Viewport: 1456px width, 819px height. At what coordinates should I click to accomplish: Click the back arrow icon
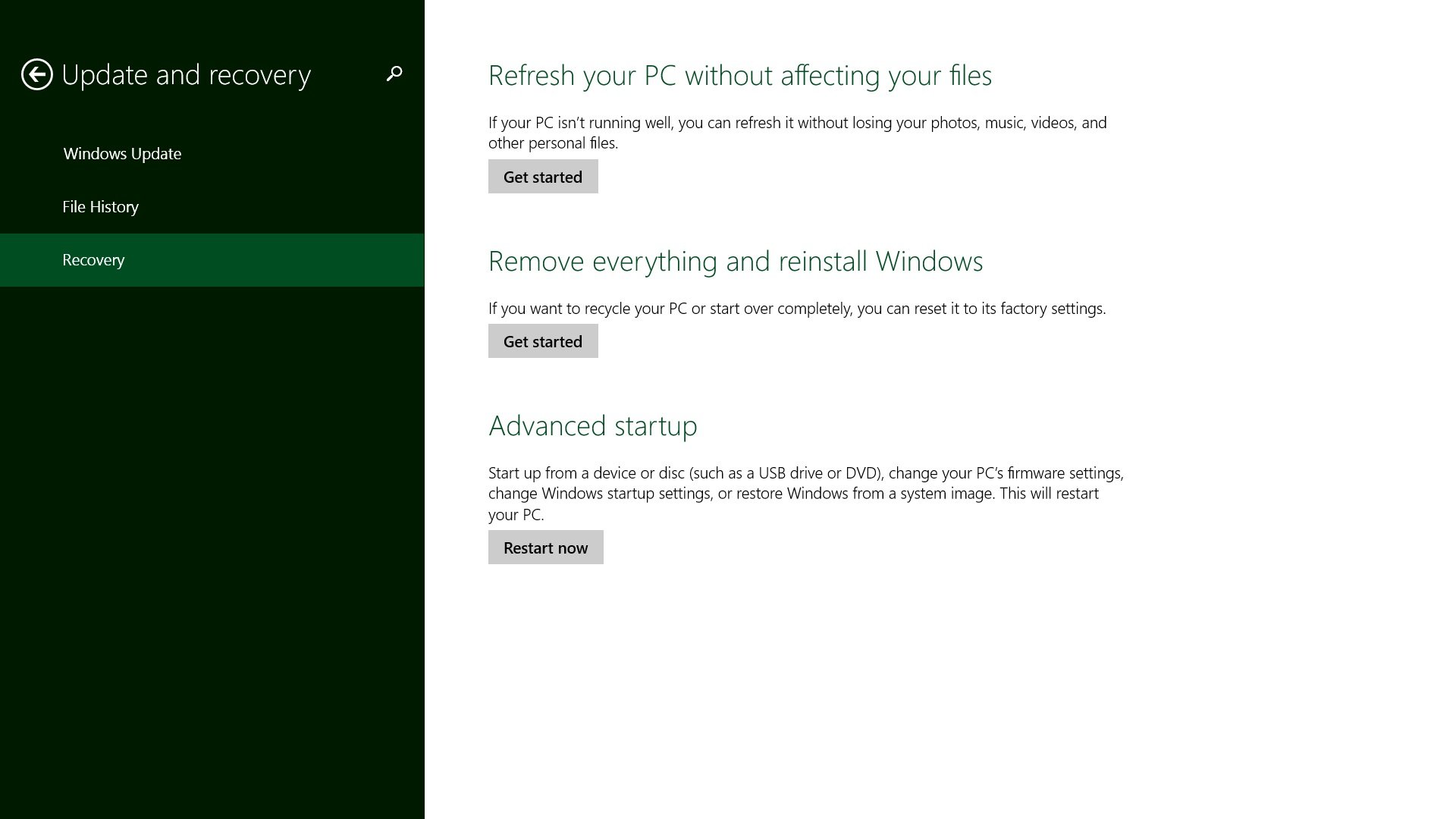37,74
